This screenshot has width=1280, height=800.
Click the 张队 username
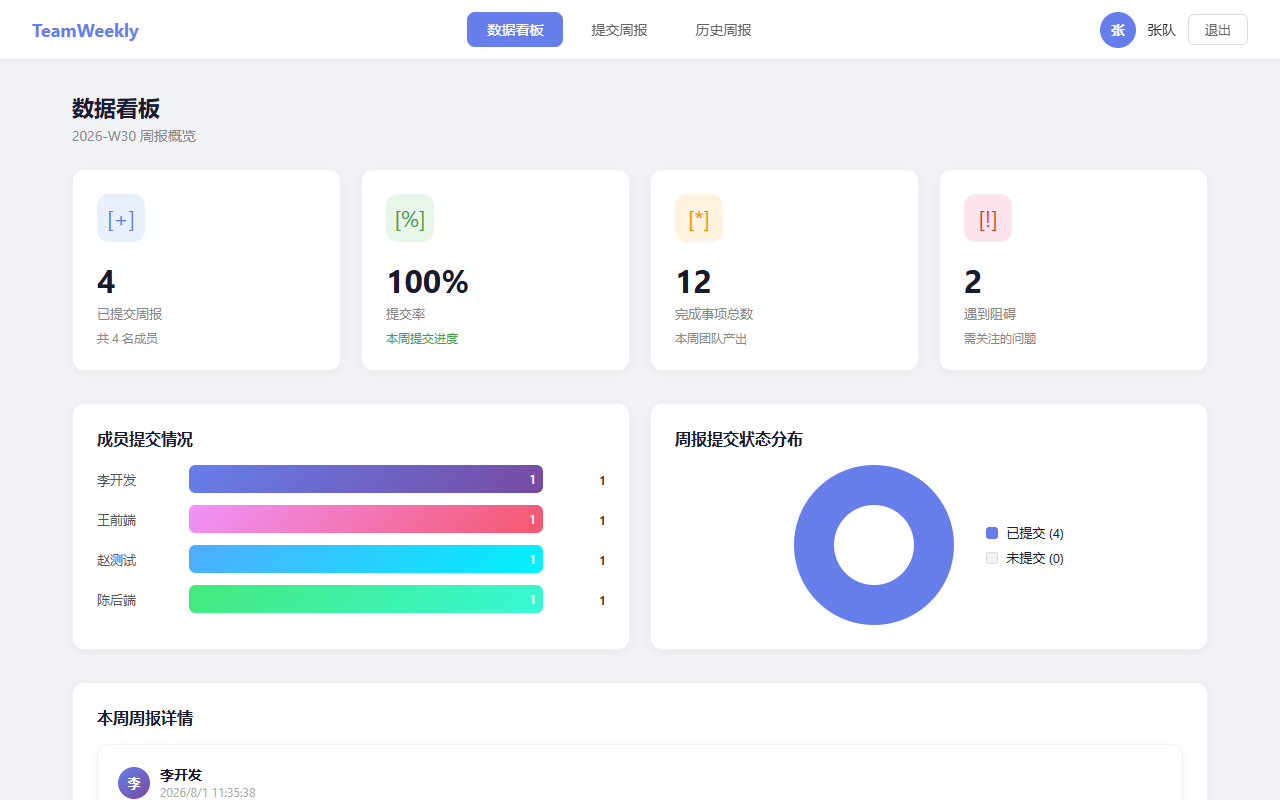pos(1161,30)
